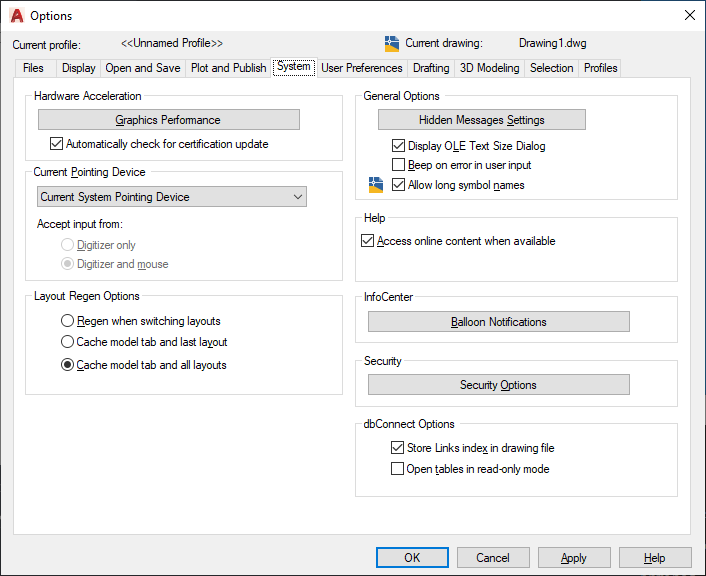Viewport: 706px width, 576px height.
Task: Select Cache model tab and last layout
Action: pos(68,342)
